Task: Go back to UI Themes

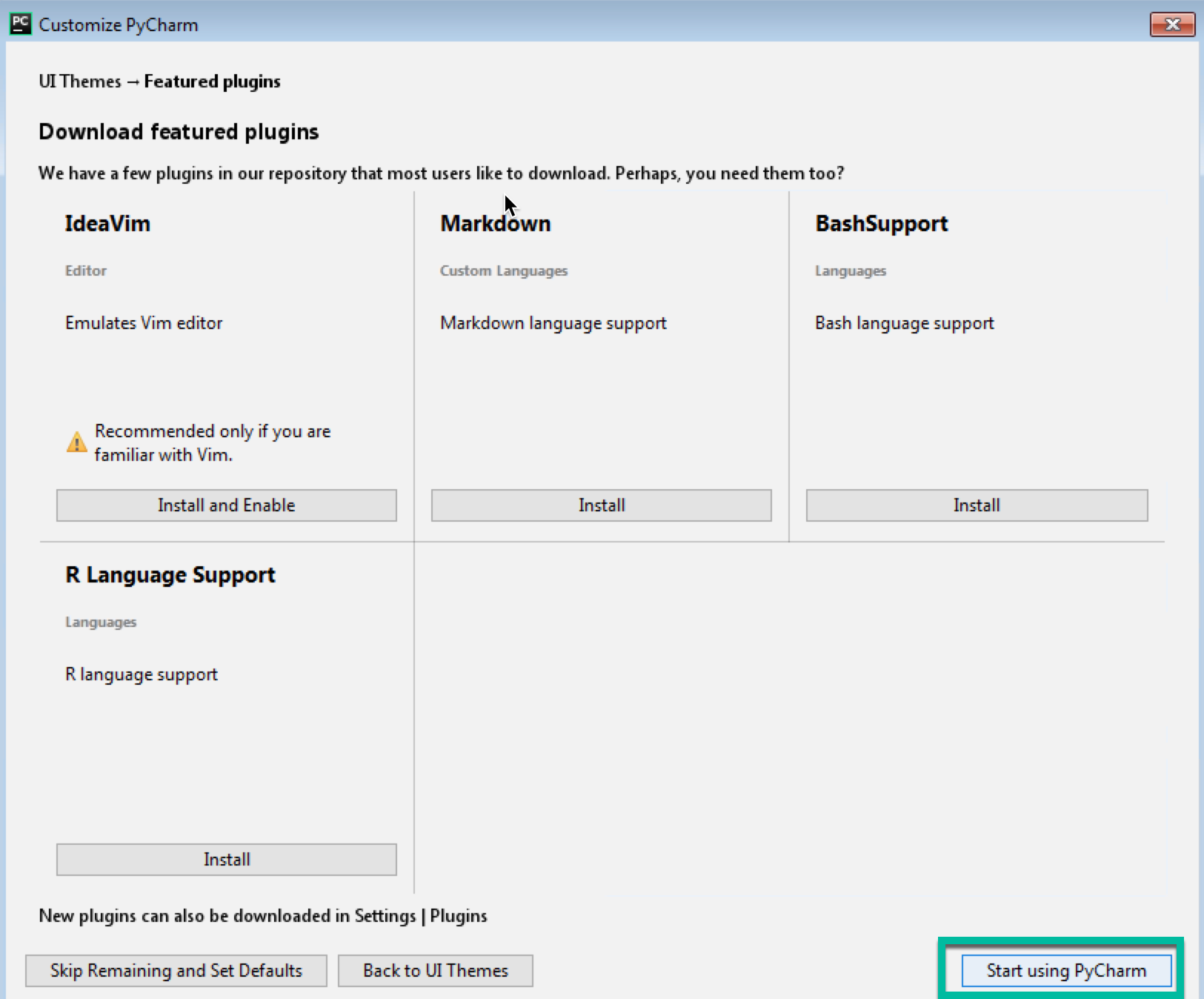Action: (x=436, y=971)
